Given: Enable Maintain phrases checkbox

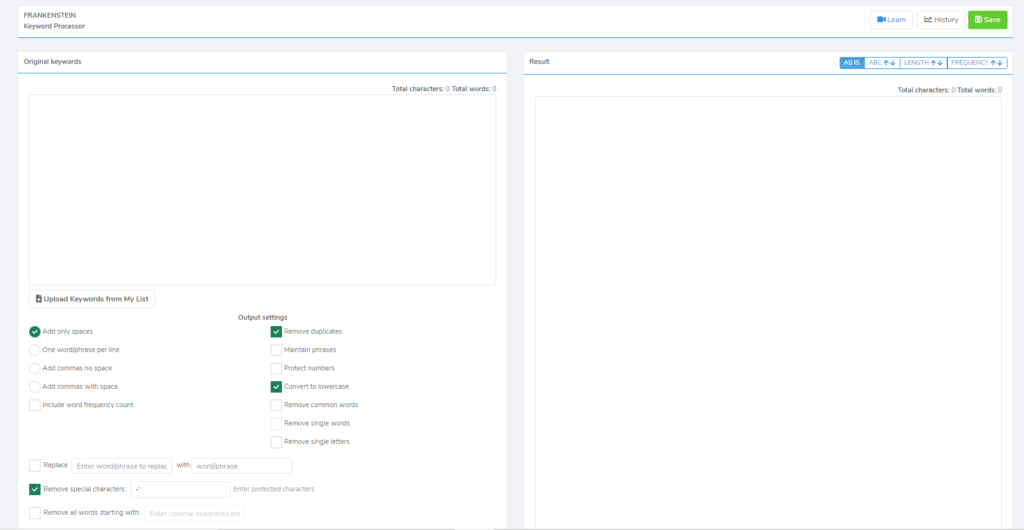Looking at the screenshot, I should point(276,350).
